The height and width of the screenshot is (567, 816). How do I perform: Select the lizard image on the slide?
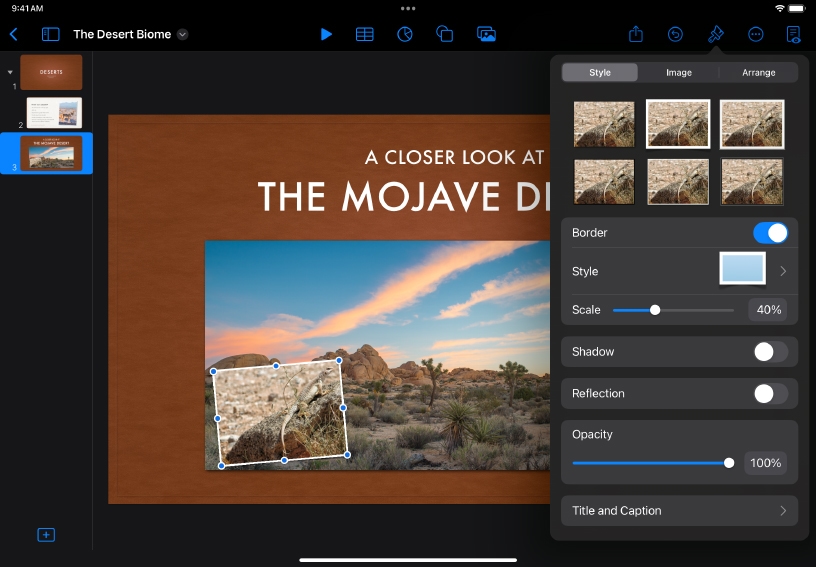[280, 413]
